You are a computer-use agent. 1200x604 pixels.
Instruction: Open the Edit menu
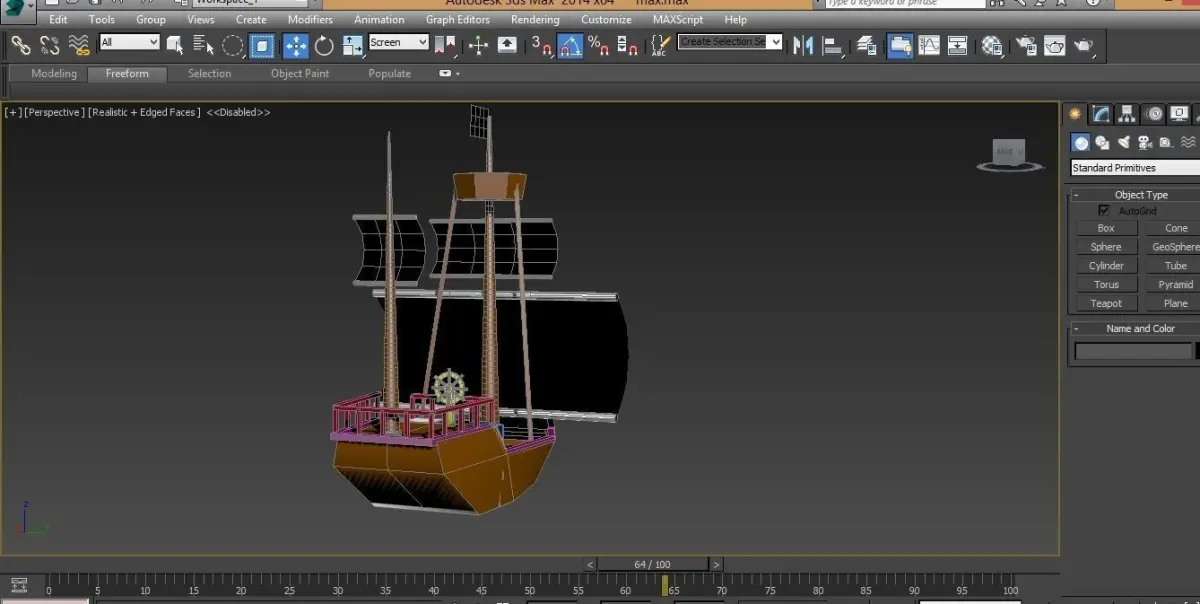pos(58,19)
